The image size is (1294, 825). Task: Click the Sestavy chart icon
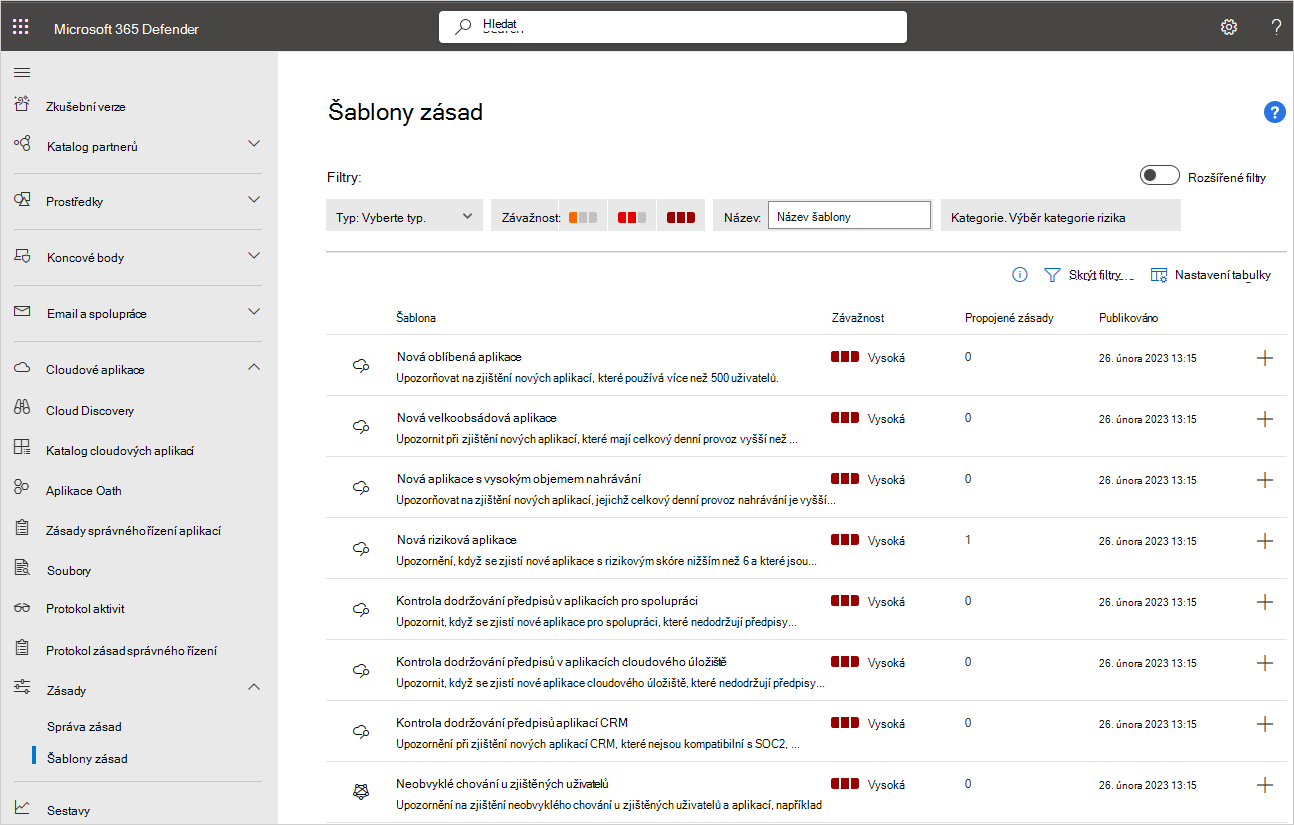coord(22,809)
